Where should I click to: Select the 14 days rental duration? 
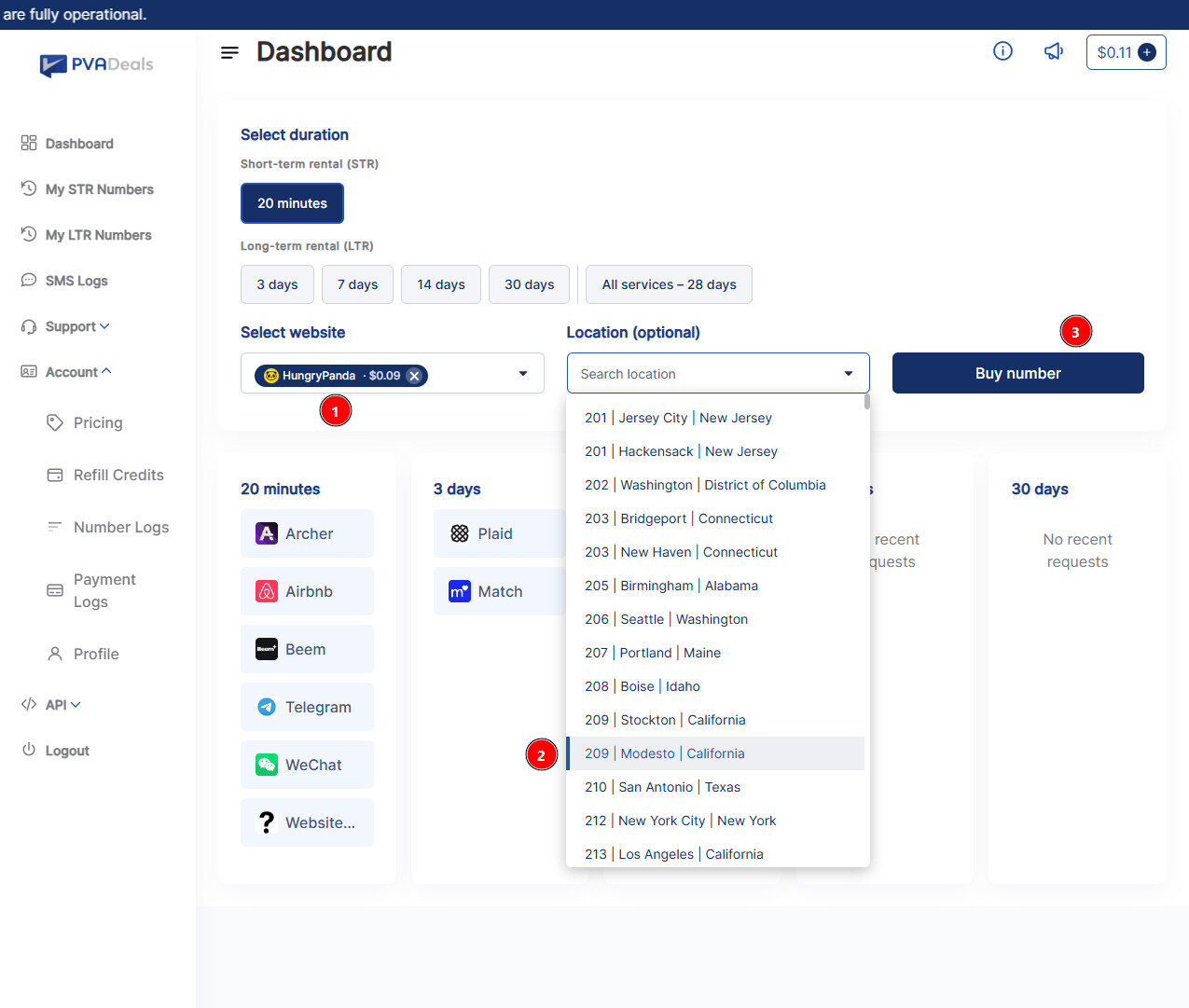[x=441, y=284]
